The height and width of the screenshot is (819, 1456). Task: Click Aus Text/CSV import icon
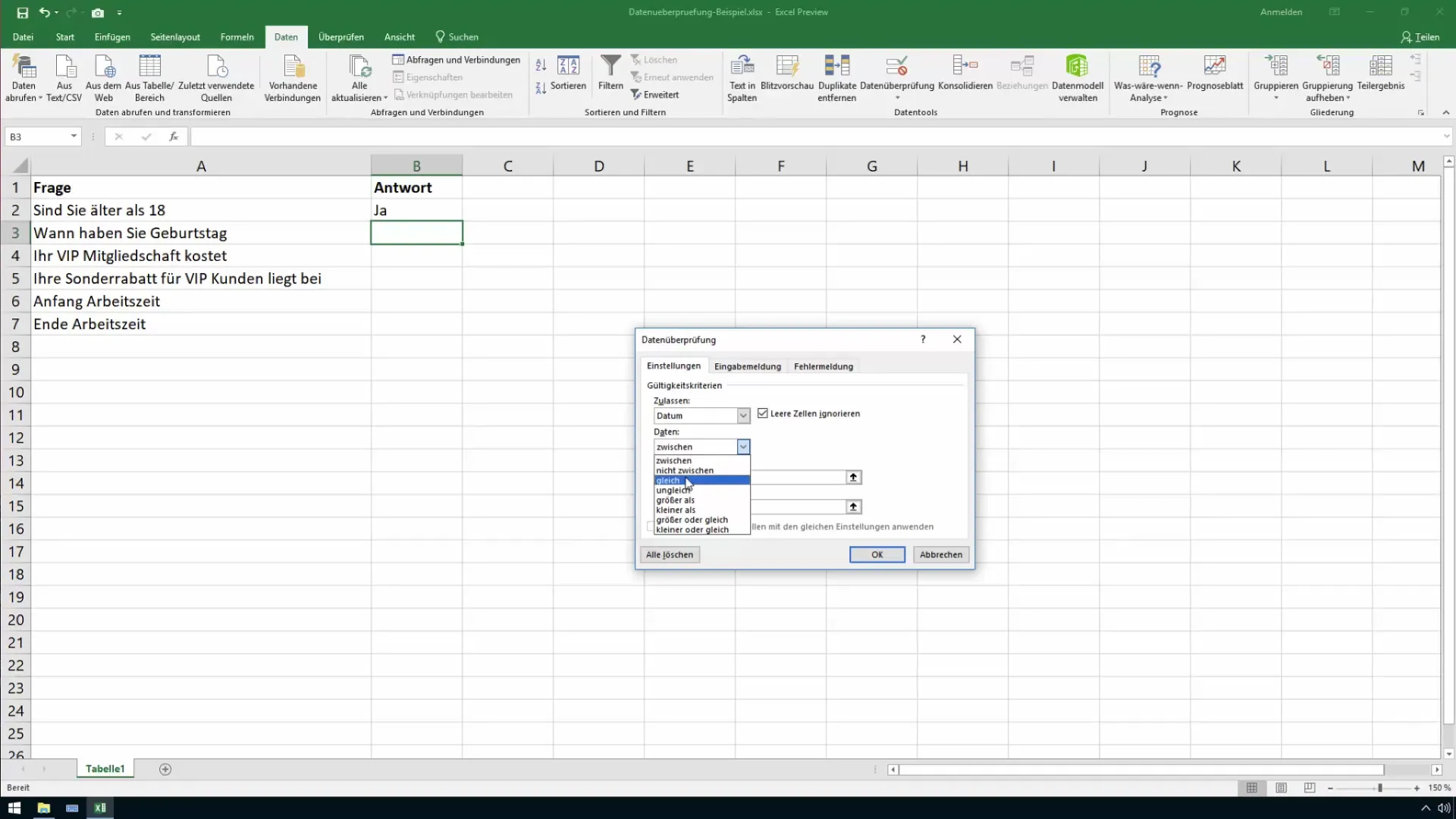pos(64,78)
